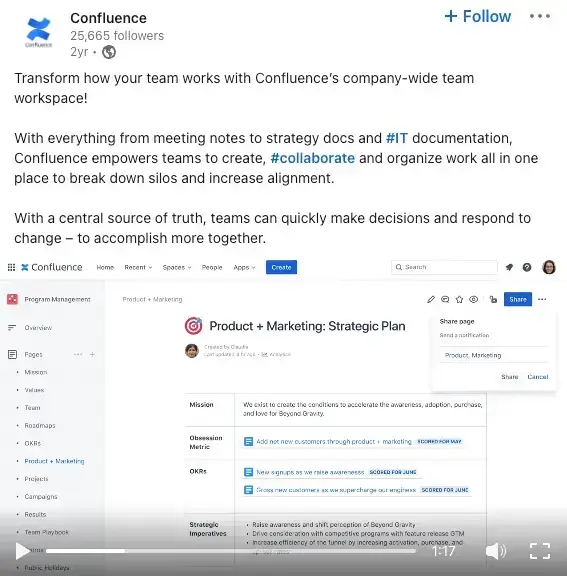Screen dimensions: 567x576
Task: Open the New signups as we raise awareness link
Action: (x=310, y=472)
